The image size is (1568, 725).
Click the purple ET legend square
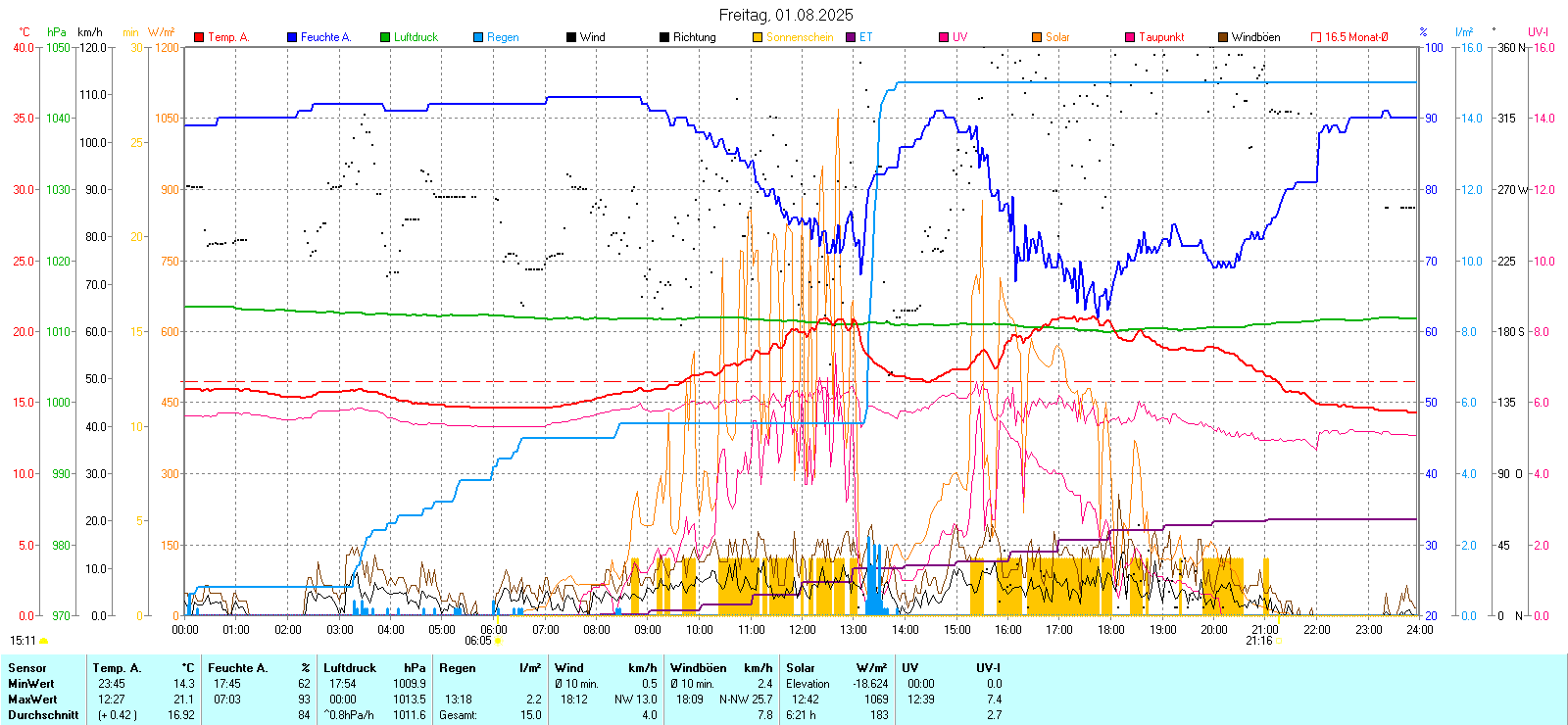point(851,37)
